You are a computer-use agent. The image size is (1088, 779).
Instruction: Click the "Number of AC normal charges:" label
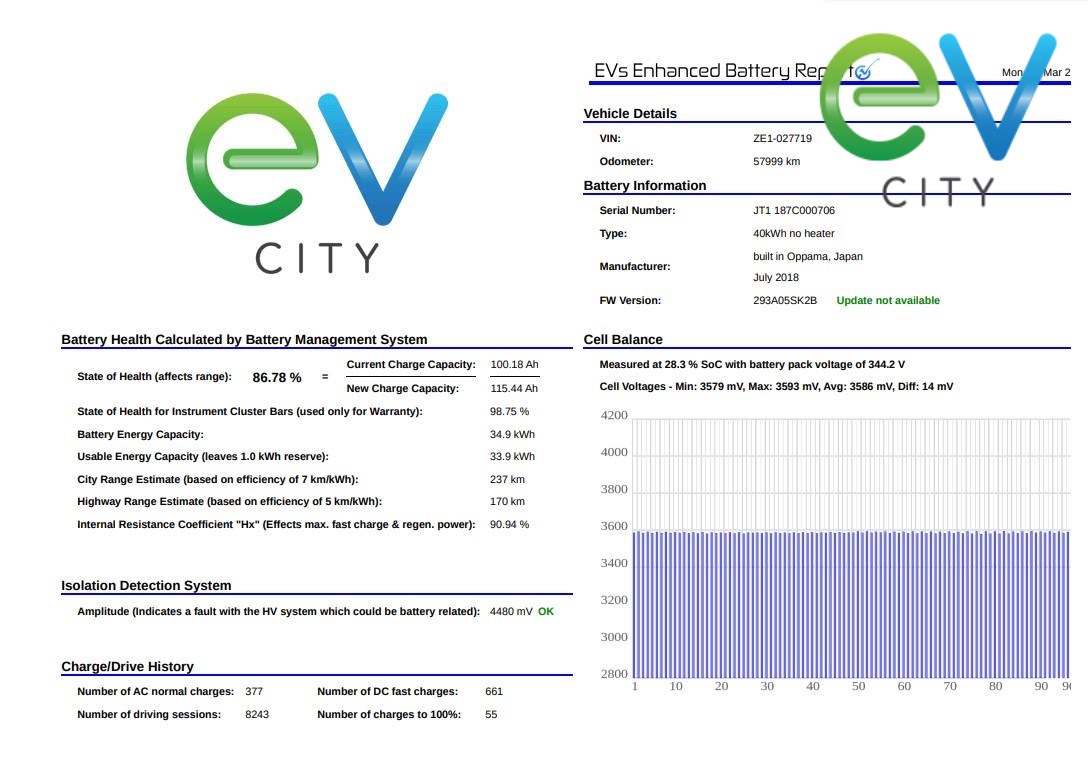tap(155, 692)
